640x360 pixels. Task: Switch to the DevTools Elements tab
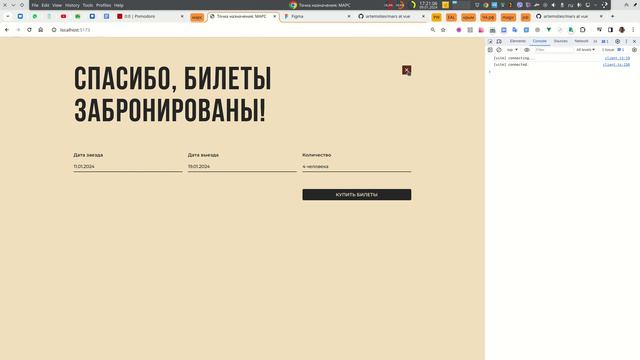click(518, 41)
